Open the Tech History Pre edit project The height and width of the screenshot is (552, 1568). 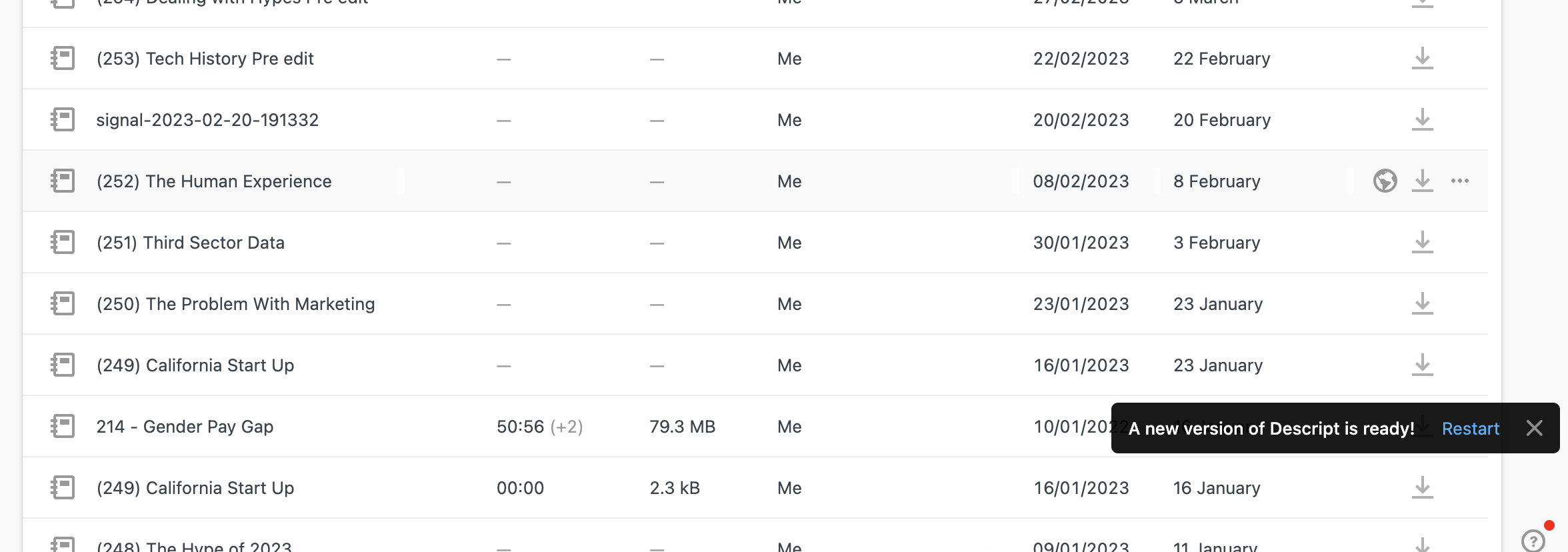coord(205,59)
